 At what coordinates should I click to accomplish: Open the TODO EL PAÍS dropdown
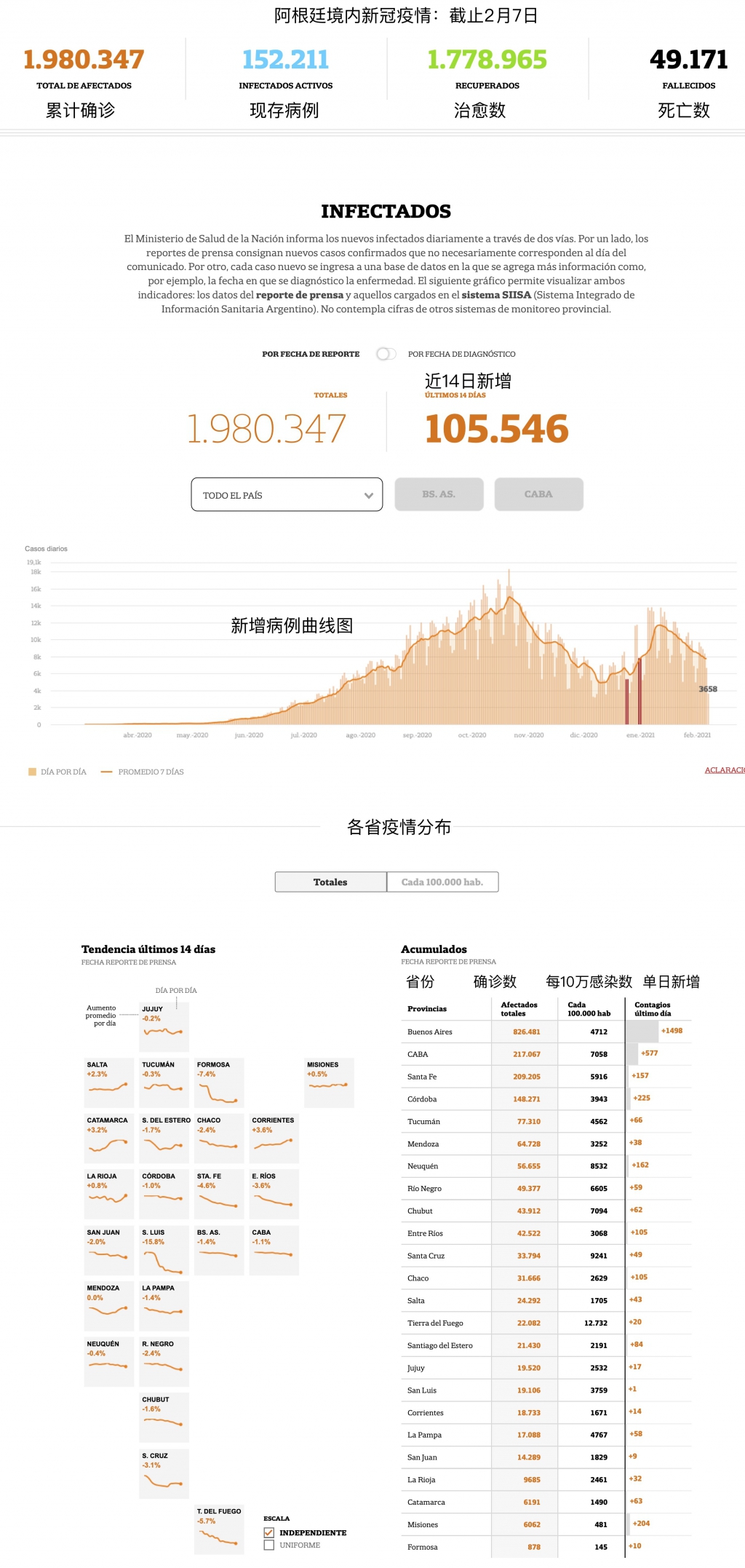(x=286, y=495)
